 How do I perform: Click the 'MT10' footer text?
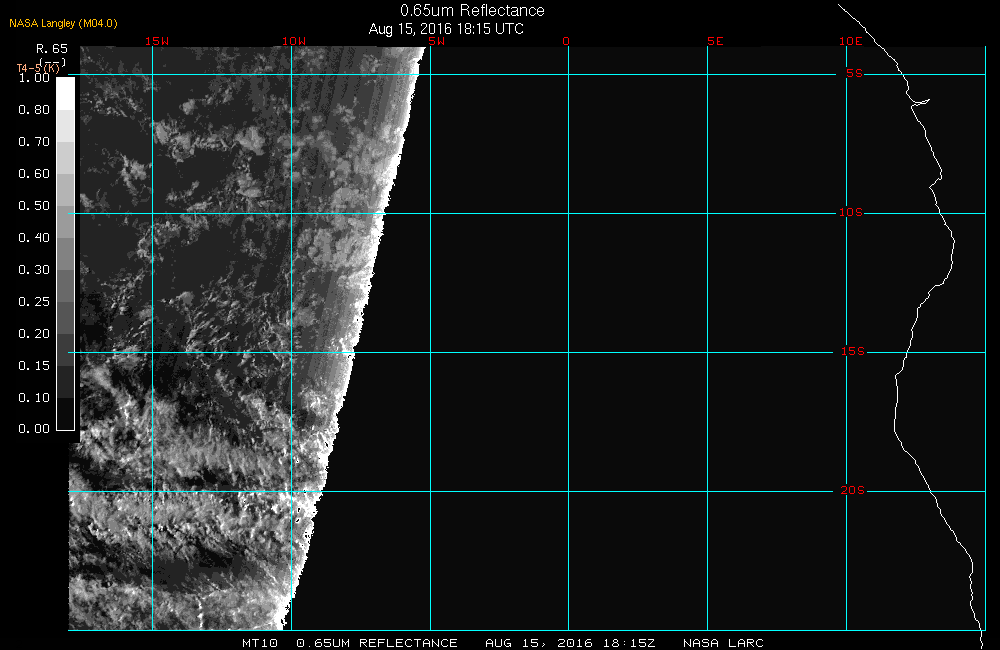click(260, 643)
